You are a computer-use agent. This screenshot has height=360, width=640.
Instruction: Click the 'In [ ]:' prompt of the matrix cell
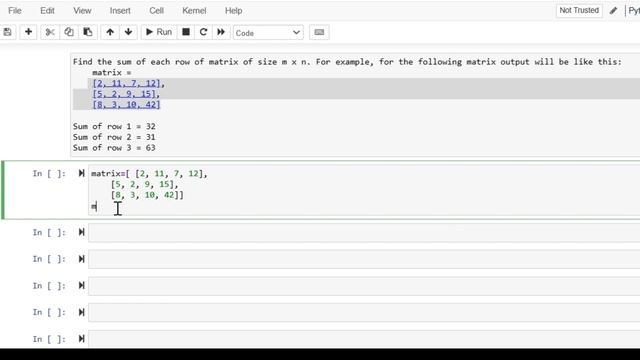pos(49,174)
